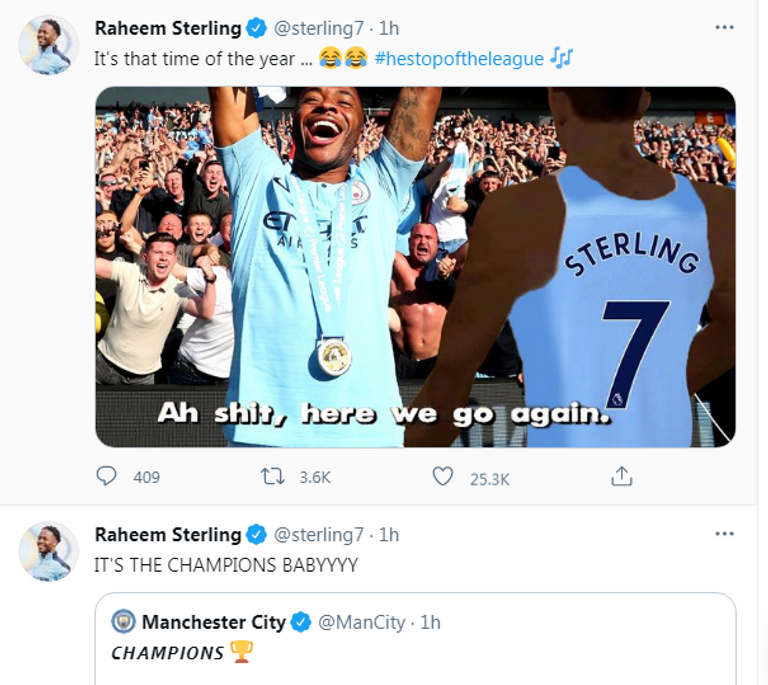
Task: Click the 'IT'S THE CHAMPIONS BABYYYY' tweet text
Action: click(x=225, y=565)
